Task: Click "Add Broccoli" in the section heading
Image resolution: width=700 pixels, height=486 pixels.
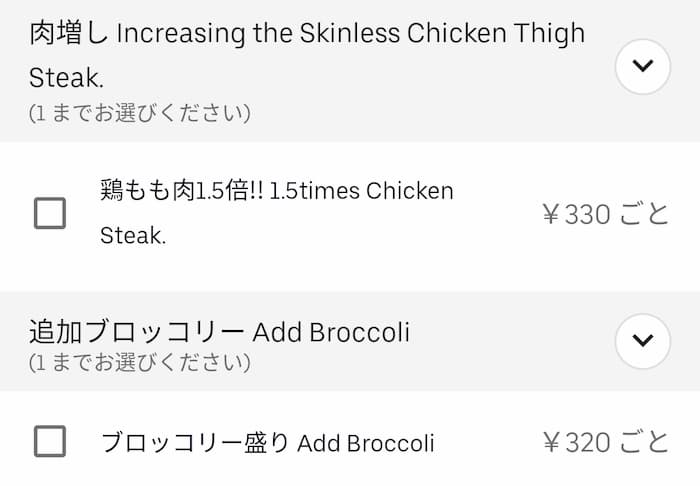Action: coord(331,331)
